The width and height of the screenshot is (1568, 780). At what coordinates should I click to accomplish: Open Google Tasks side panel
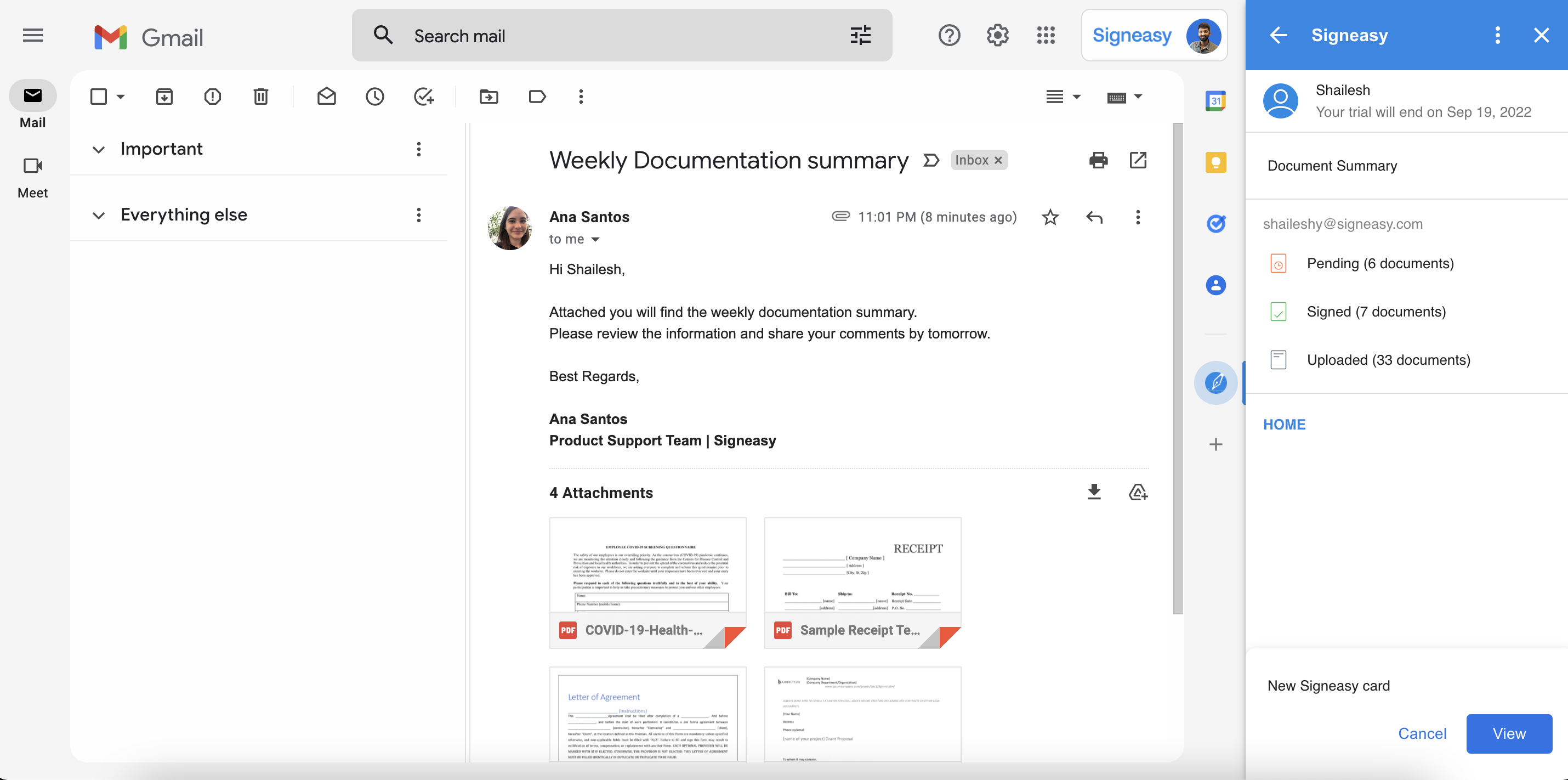coord(1215,223)
